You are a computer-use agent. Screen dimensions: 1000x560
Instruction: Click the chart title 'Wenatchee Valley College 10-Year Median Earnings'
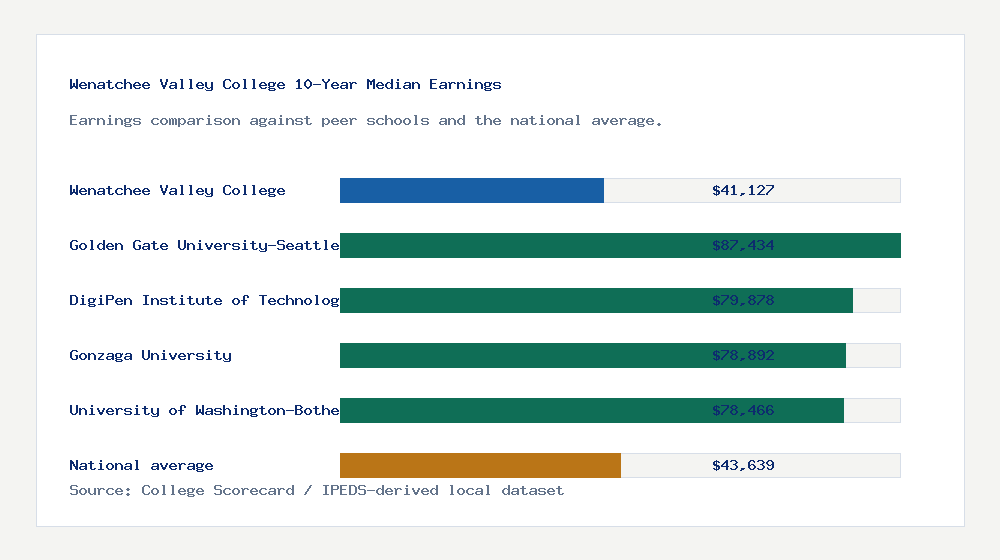(x=285, y=84)
